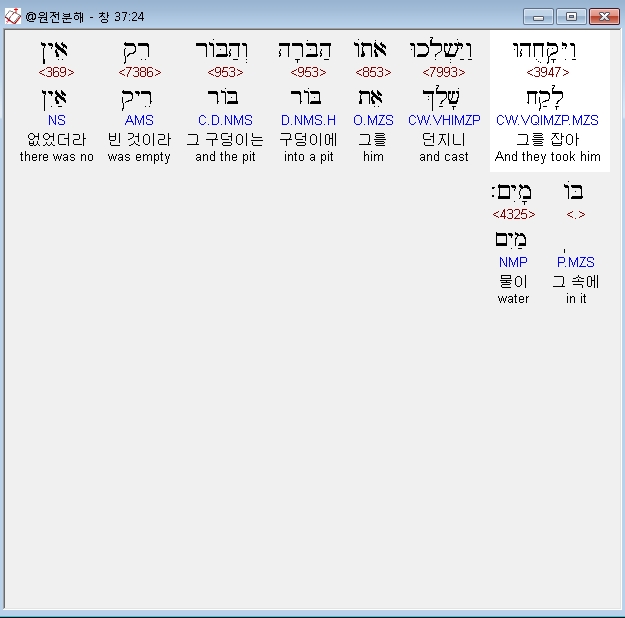The image size is (625, 618).
Task: Maximize the 원전분해 window
Action: (x=571, y=17)
